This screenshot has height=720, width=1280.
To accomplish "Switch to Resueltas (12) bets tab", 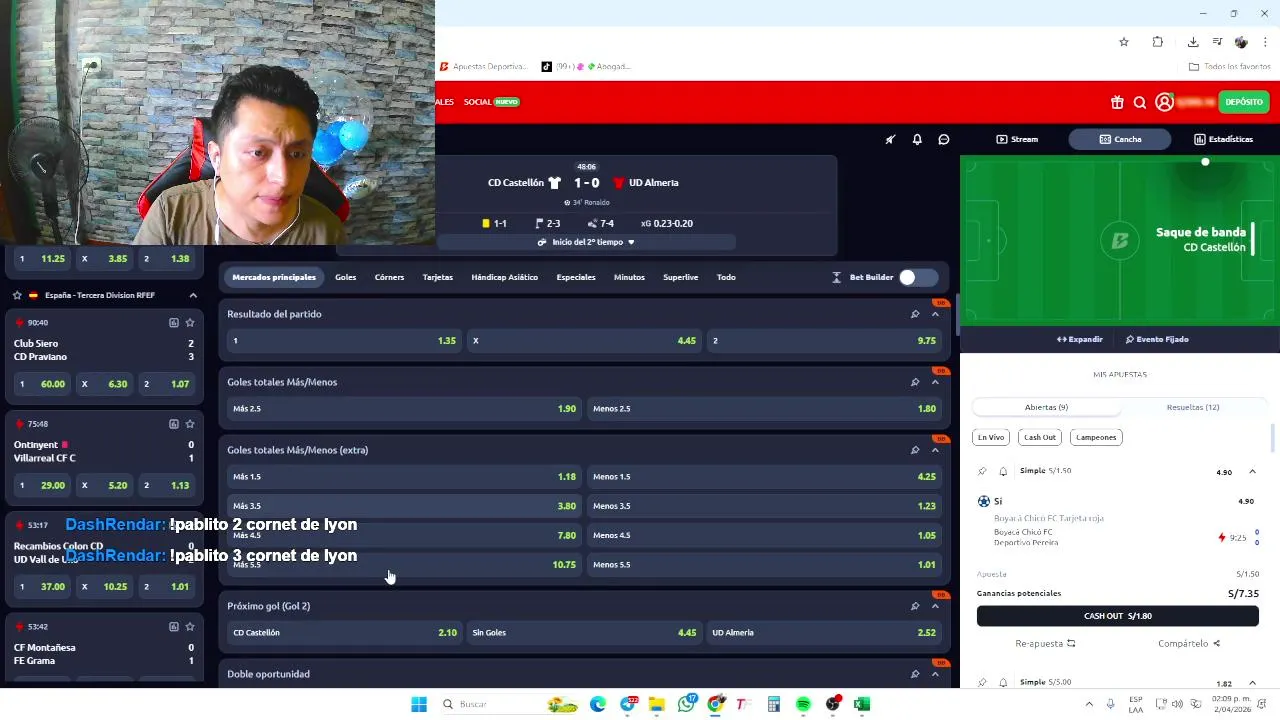I will click(x=1192, y=408).
